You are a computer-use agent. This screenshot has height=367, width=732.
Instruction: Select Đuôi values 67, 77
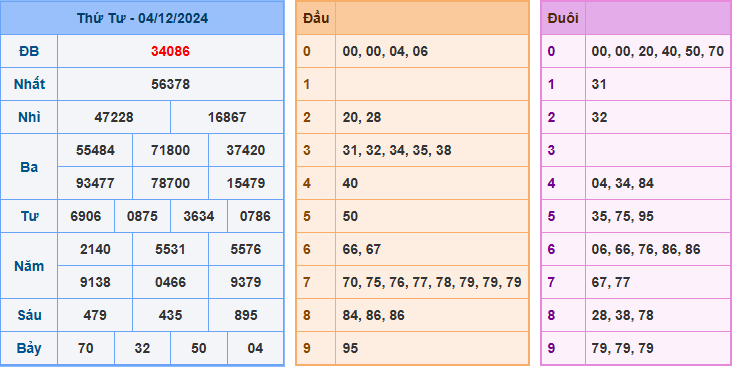[611, 282]
